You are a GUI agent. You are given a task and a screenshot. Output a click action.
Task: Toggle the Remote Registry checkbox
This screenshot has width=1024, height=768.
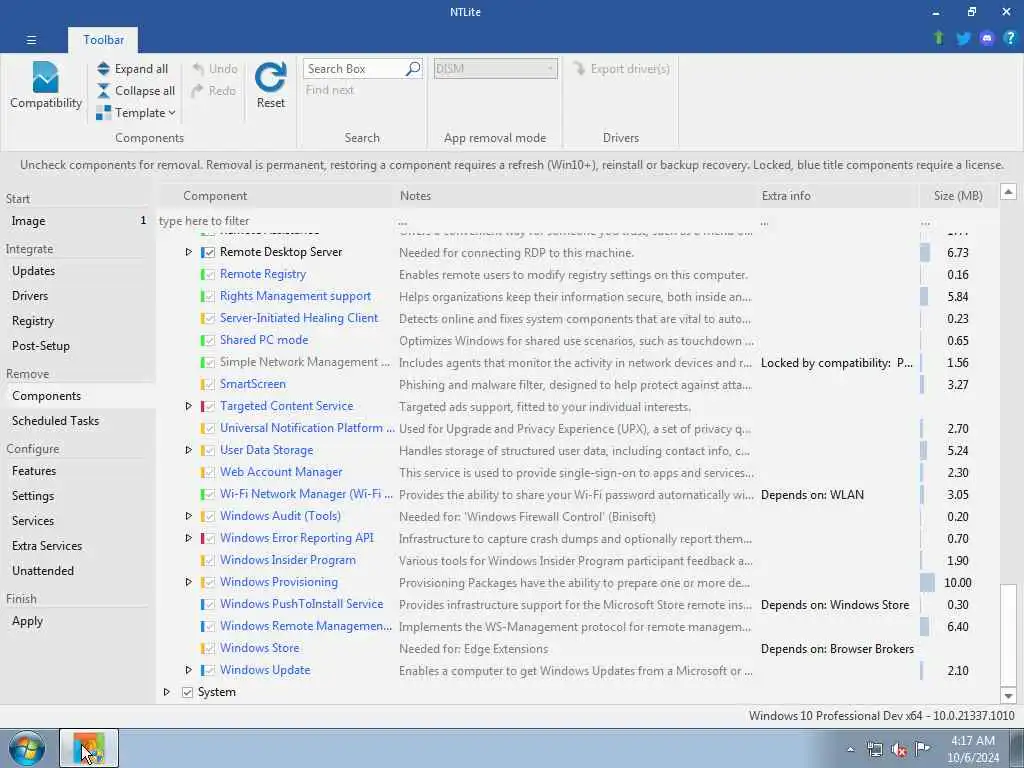210,275
